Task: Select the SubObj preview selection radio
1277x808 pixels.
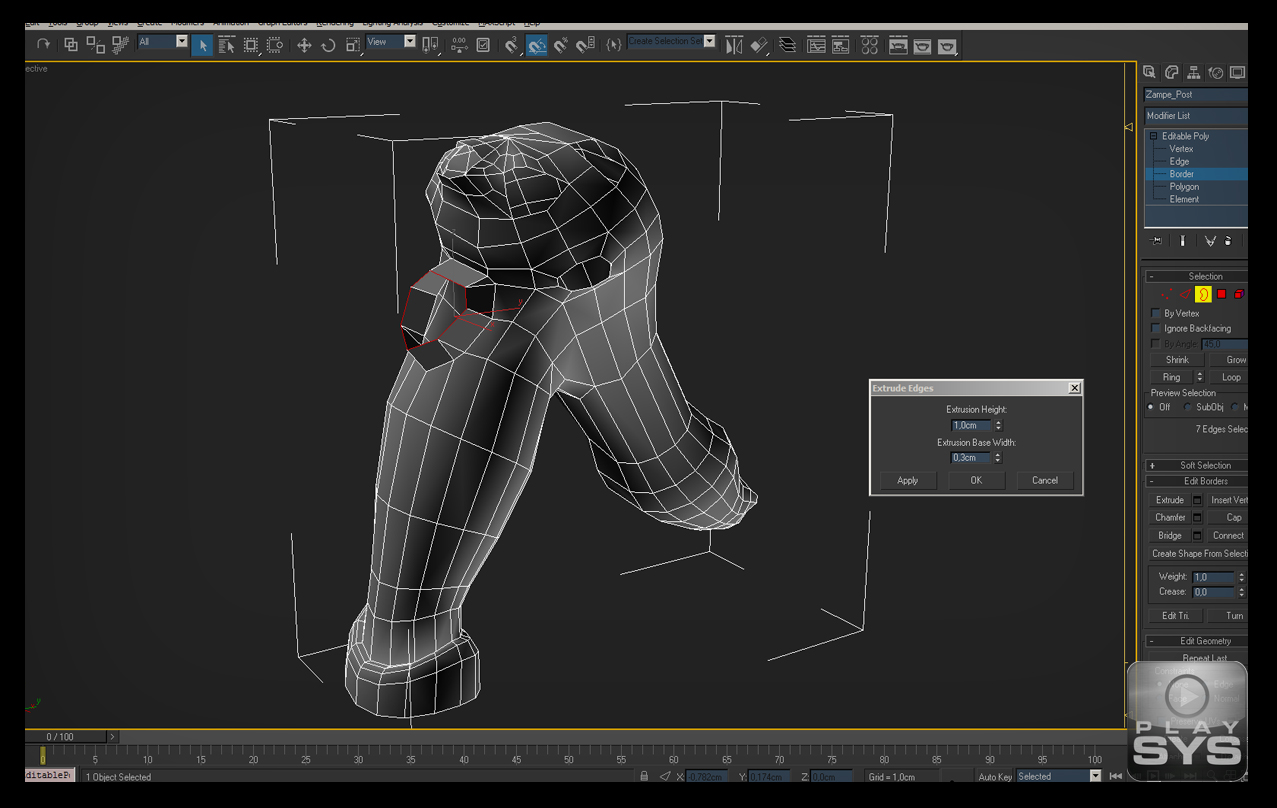Action: (x=1188, y=407)
